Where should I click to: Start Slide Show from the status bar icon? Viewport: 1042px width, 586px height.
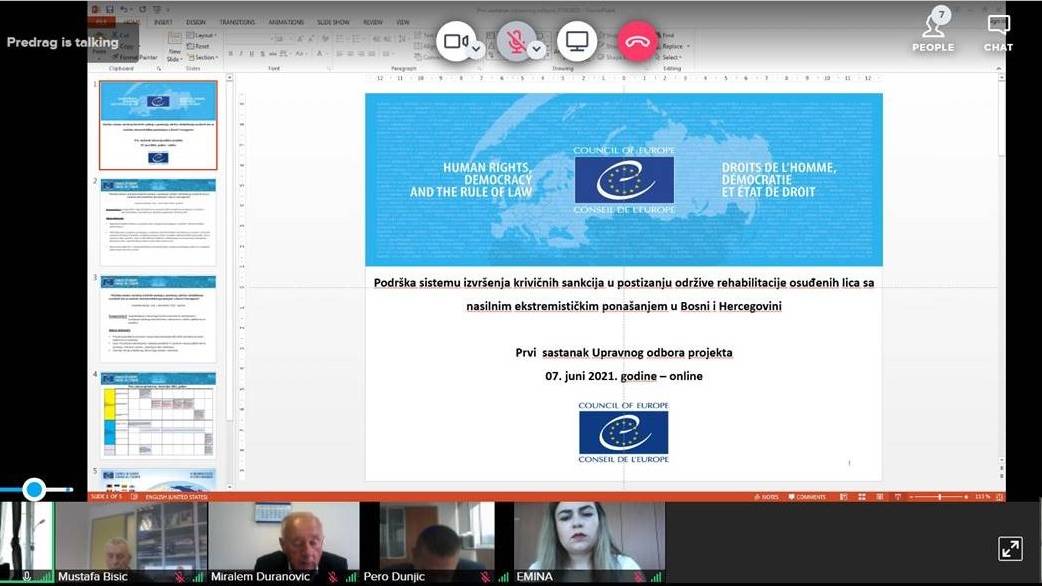point(898,497)
